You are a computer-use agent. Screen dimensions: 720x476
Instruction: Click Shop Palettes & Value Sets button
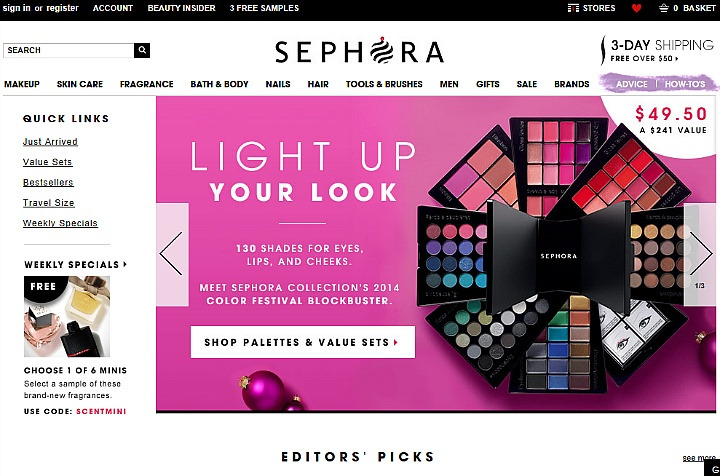click(303, 342)
